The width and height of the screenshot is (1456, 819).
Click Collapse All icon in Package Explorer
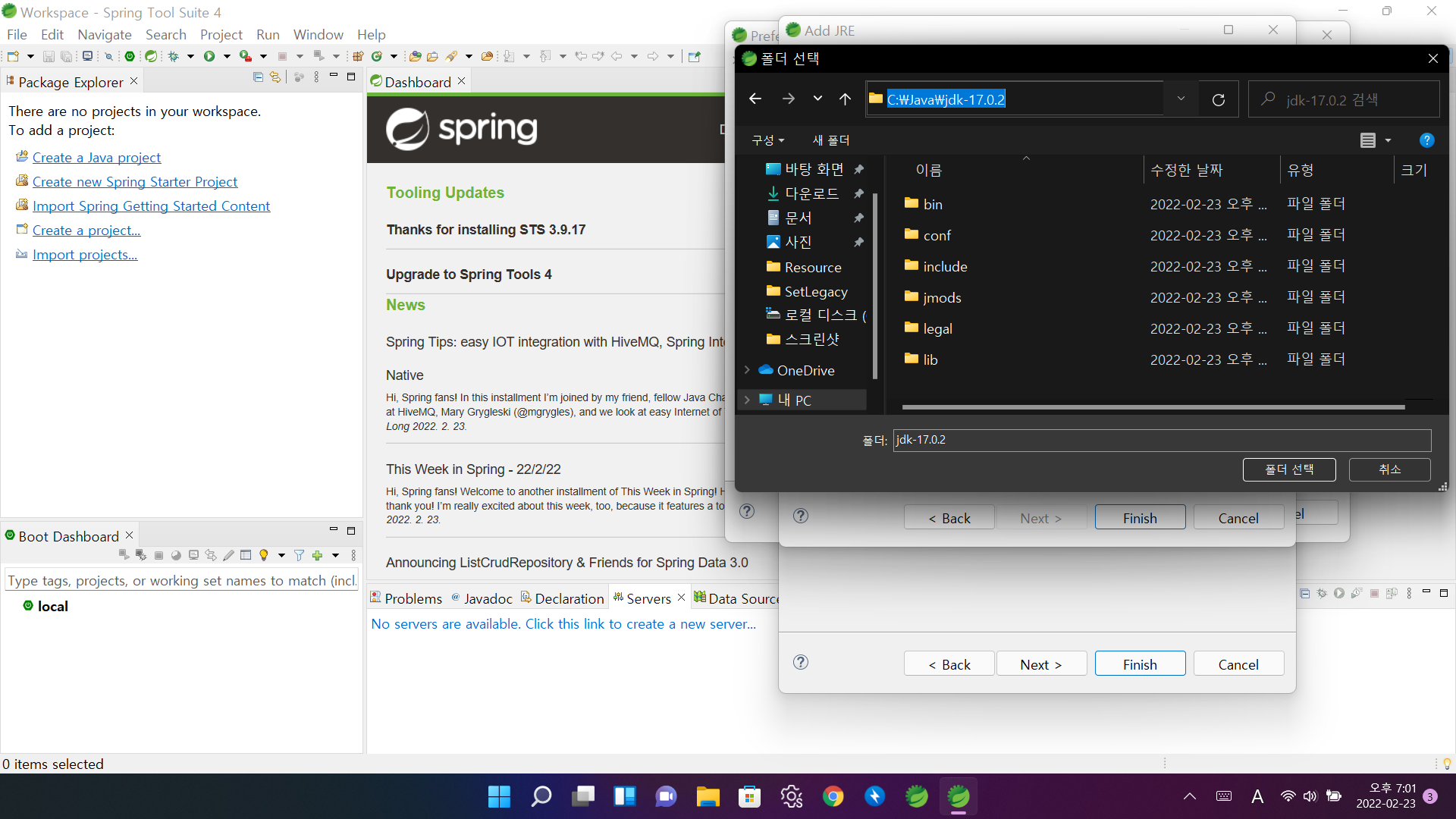(258, 77)
